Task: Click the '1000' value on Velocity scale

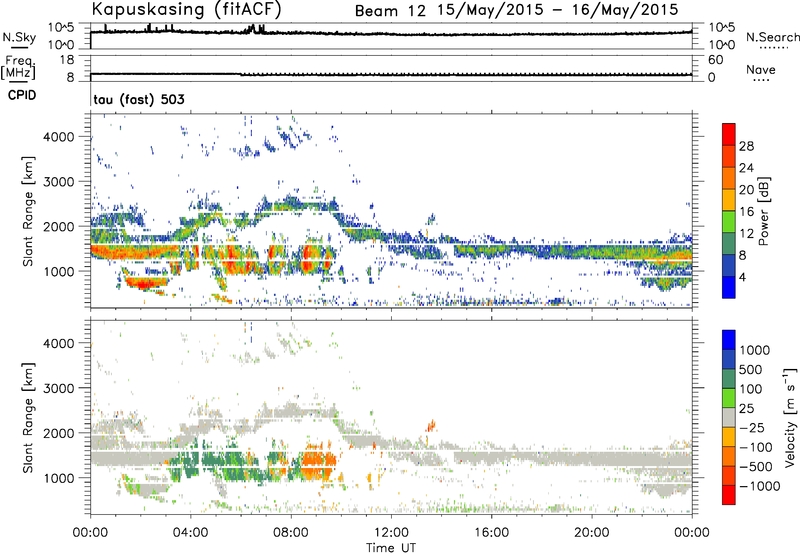Action: pyautogui.click(x=755, y=350)
